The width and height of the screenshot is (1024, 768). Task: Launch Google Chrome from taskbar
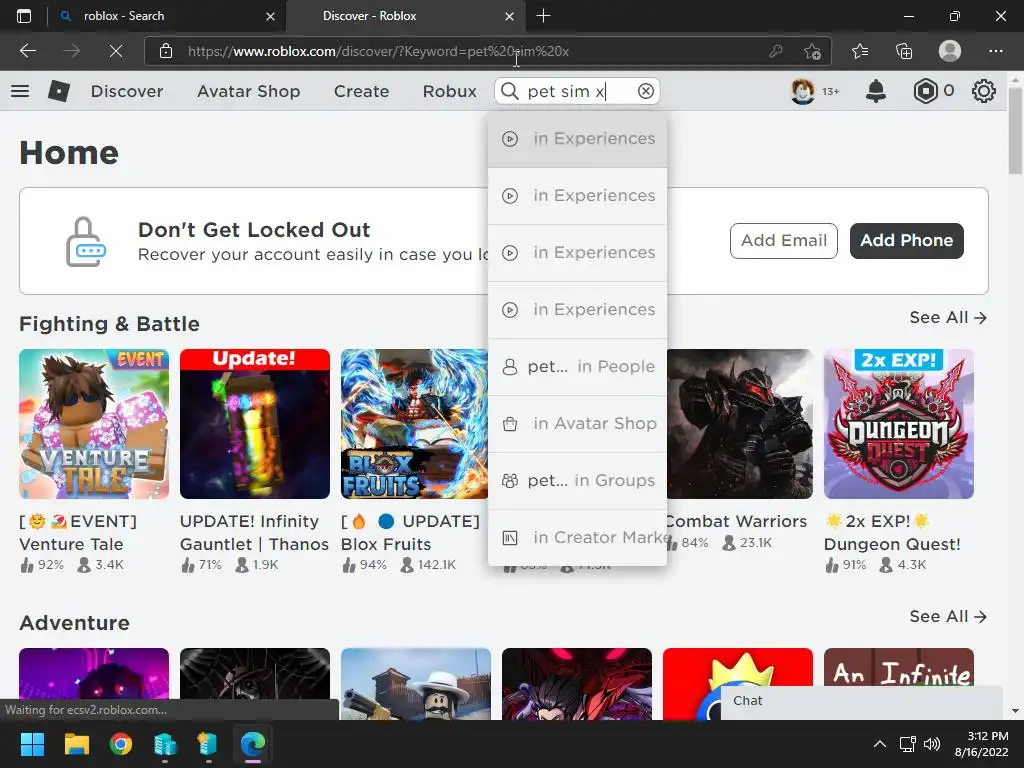pos(121,744)
